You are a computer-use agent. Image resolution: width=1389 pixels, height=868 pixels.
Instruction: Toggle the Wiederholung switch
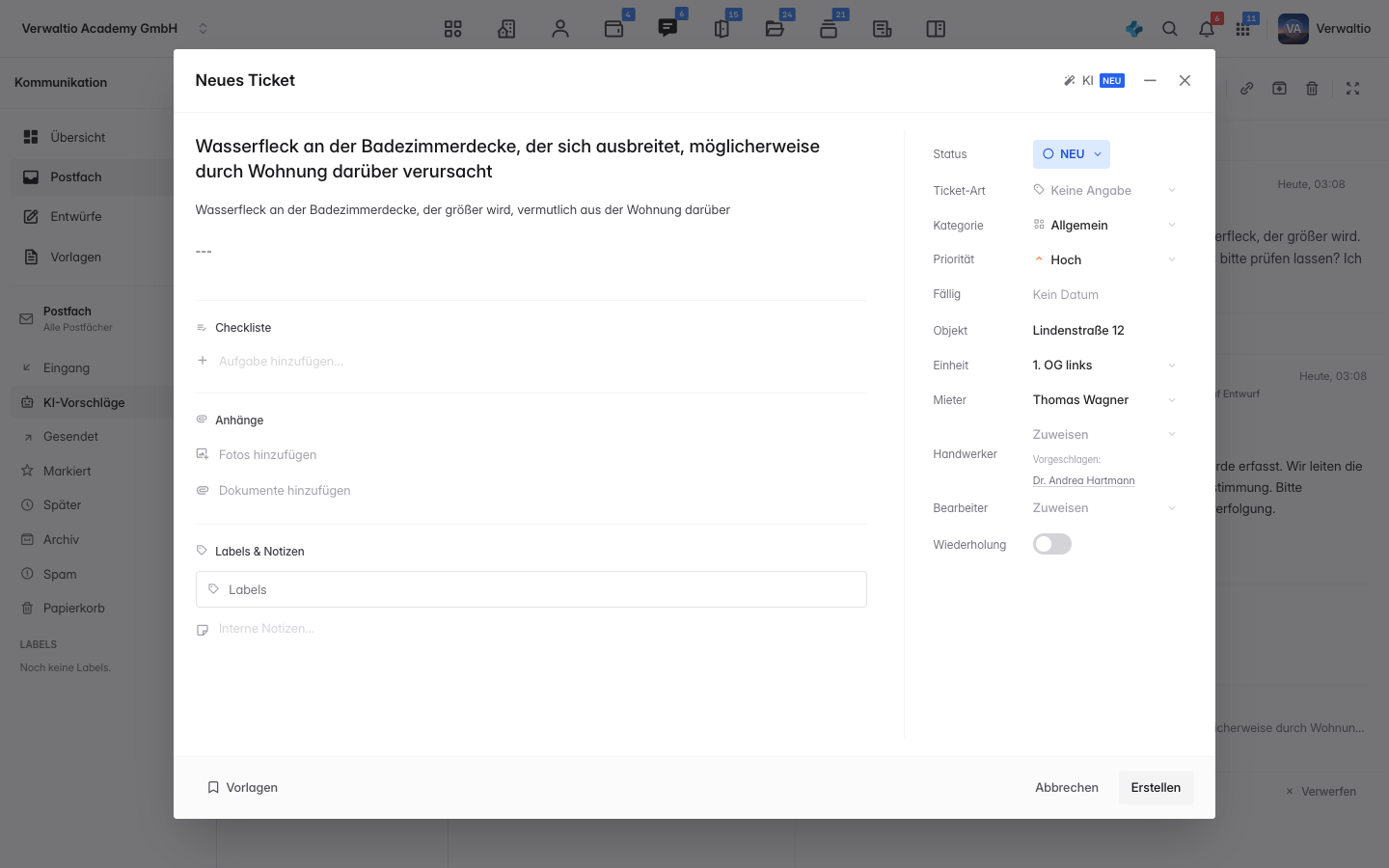(x=1051, y=544)
